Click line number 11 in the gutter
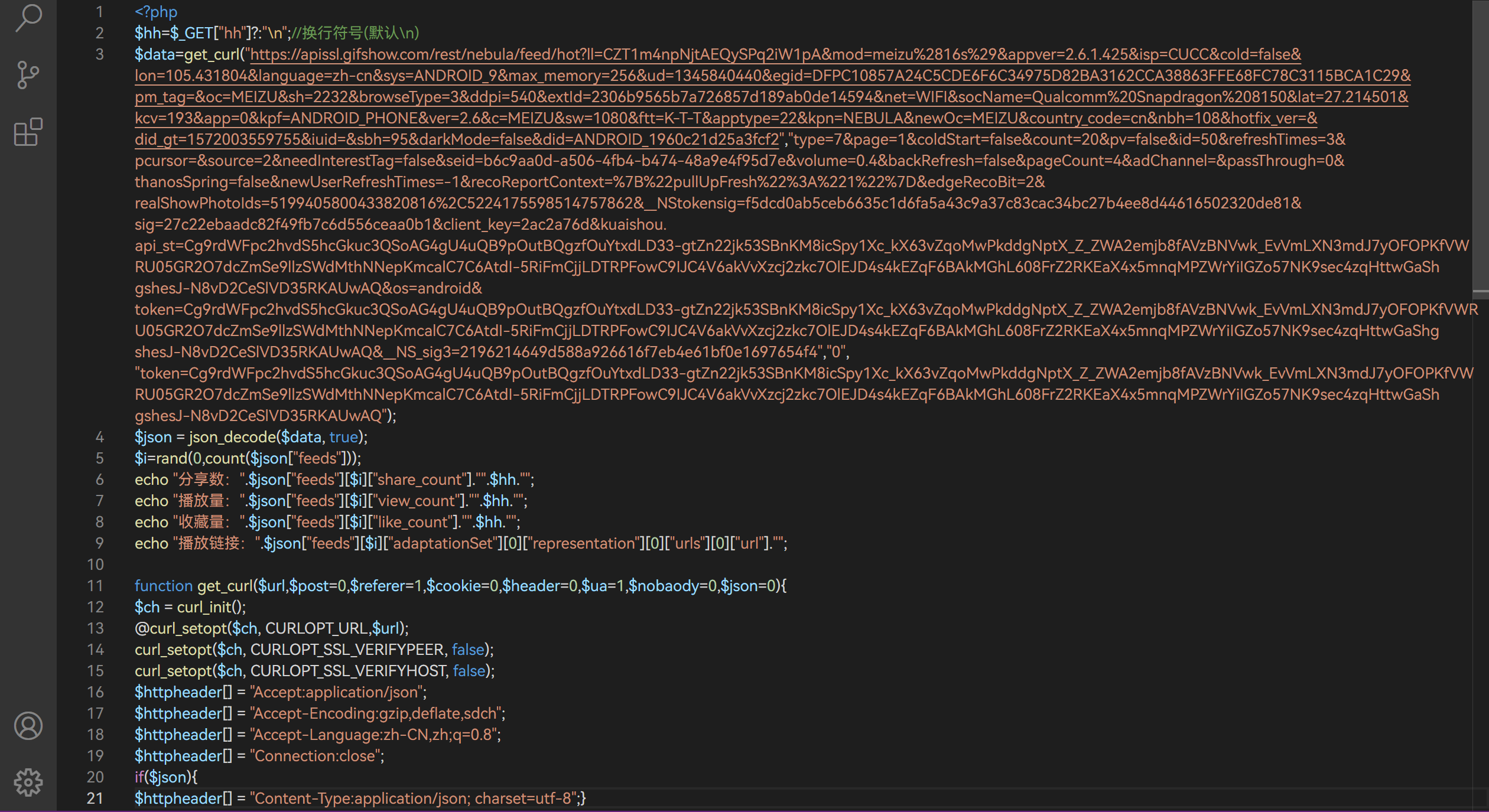Image resolution: width=1489 pixels, height=812 pixels. pyautogui.click(x=95, y=586)
